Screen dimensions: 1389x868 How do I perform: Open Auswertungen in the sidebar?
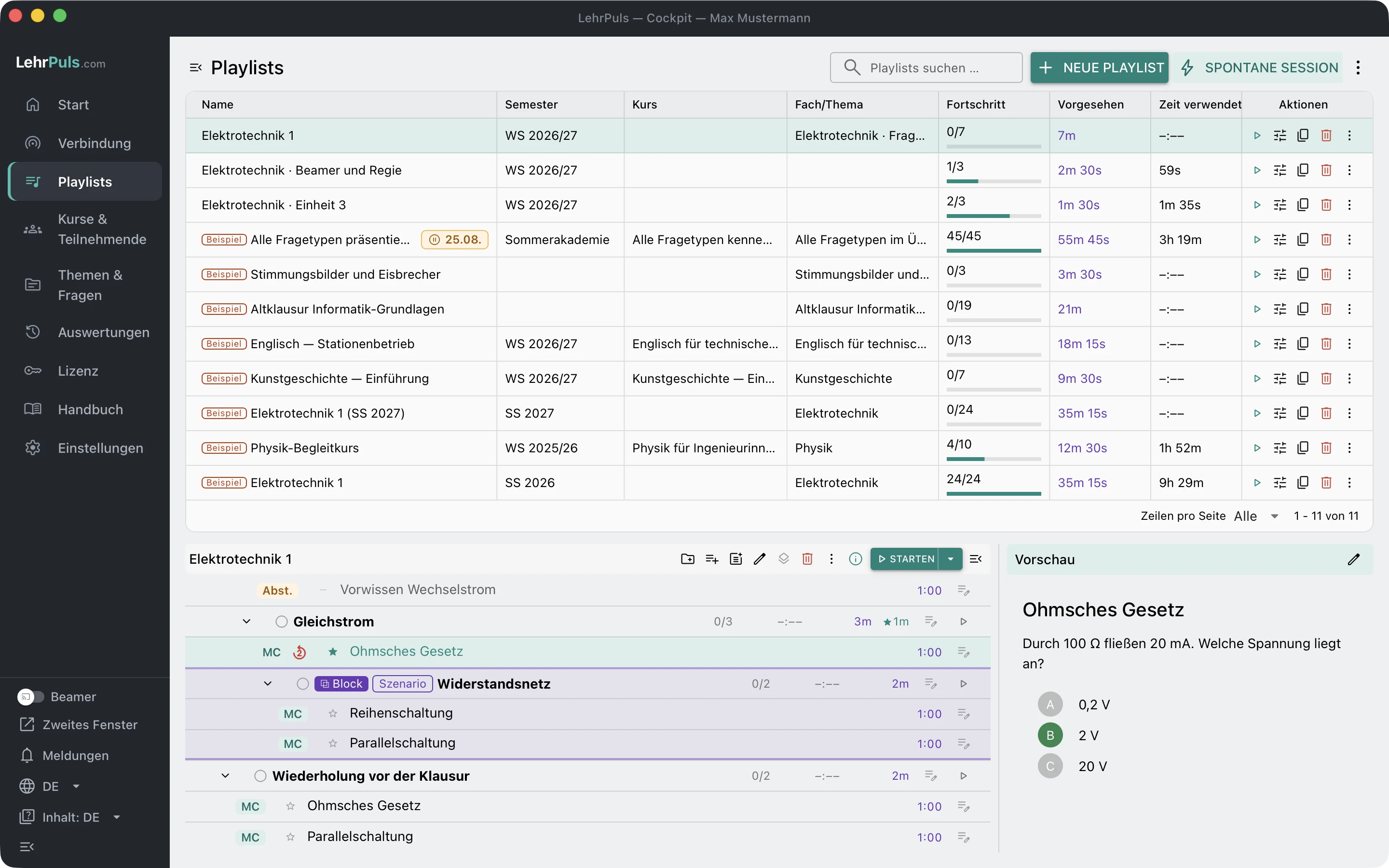click(85, 332)
